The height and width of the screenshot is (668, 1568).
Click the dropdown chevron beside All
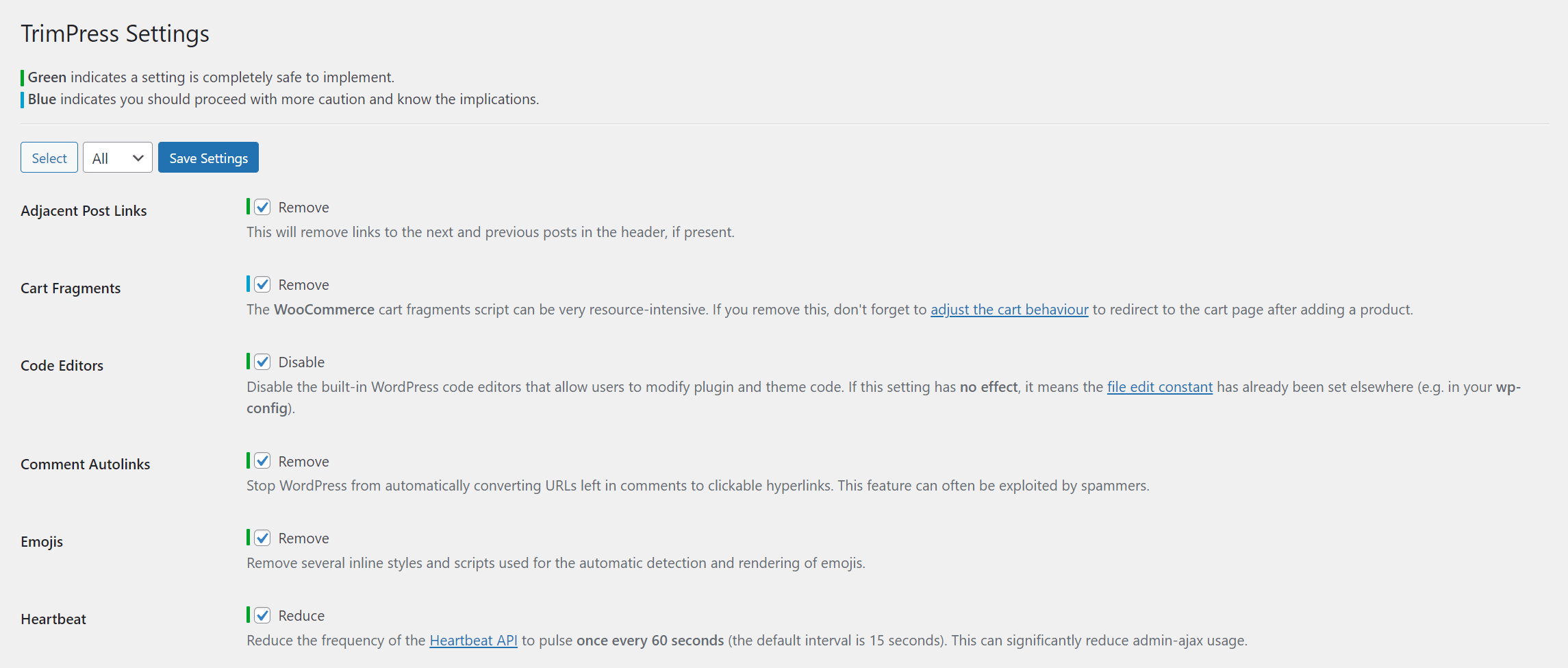tap(138, 158)
